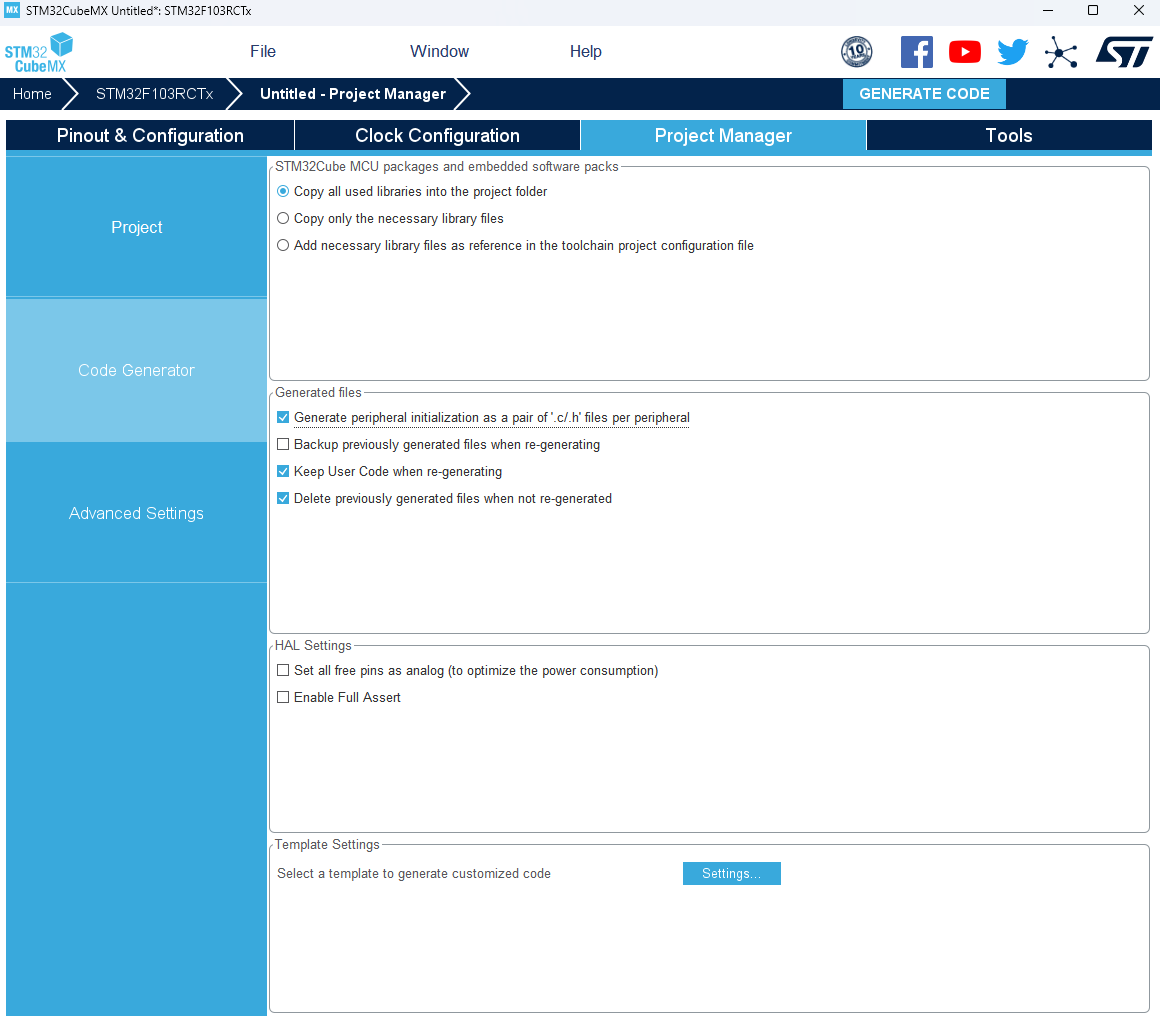This screenshot has width=1160, height=1023.
Task: Open the Advanced Settings side section
Action: [136, 513]
